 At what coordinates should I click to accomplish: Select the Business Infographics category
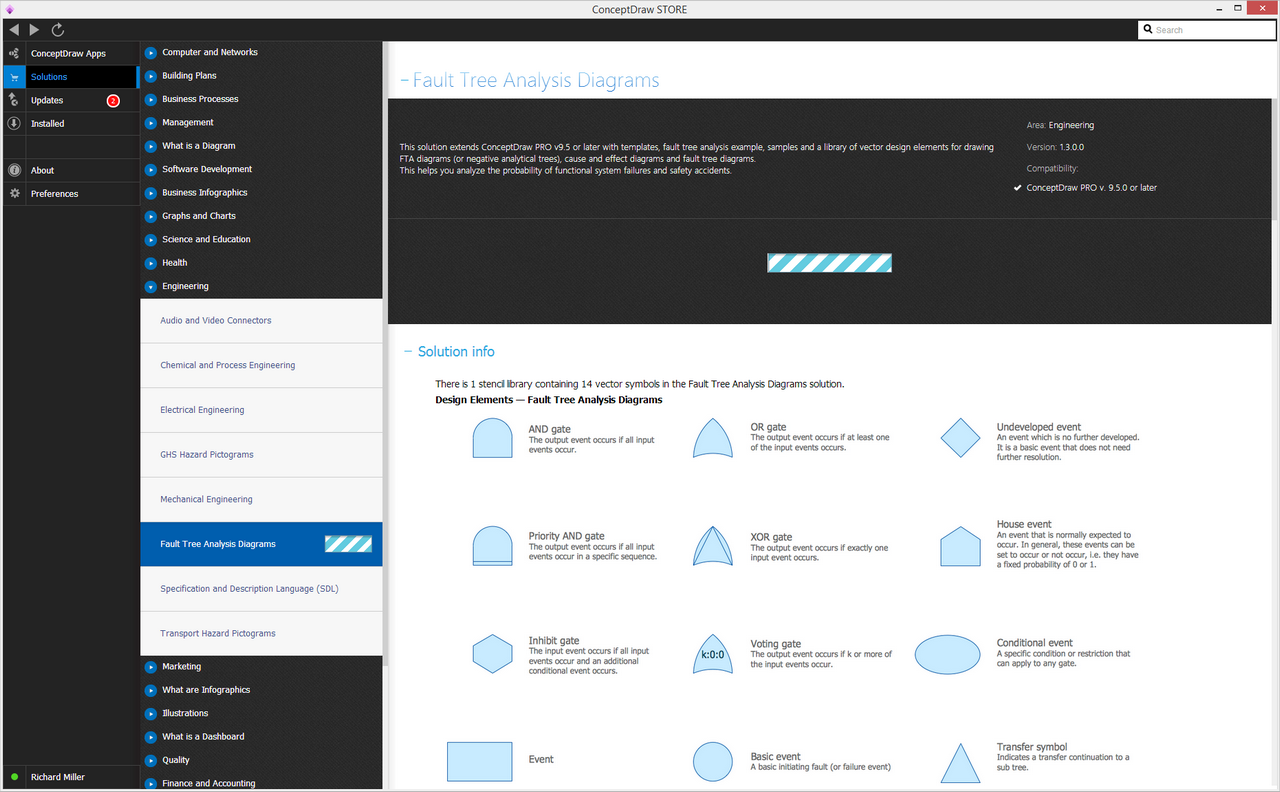coord(205,193)
